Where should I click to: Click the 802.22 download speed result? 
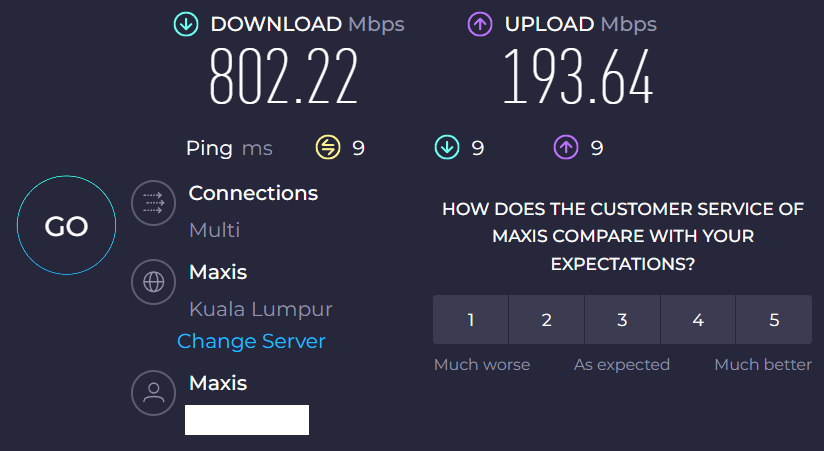[283, 78]
